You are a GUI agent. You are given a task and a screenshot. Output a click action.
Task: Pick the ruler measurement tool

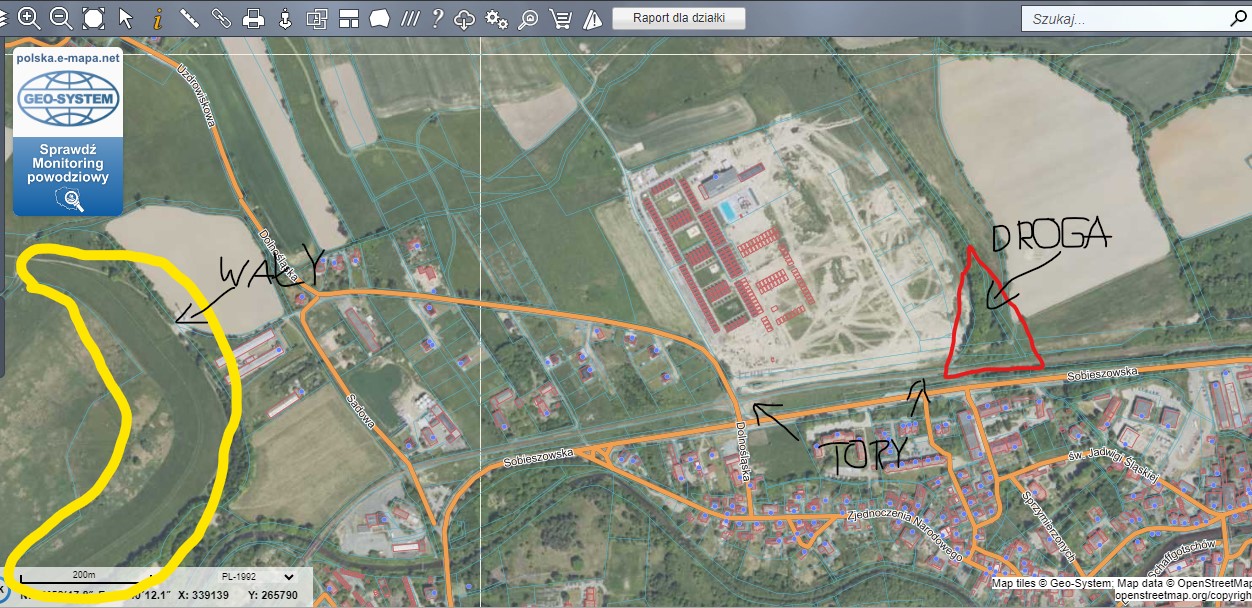click(x=189, y=18)
